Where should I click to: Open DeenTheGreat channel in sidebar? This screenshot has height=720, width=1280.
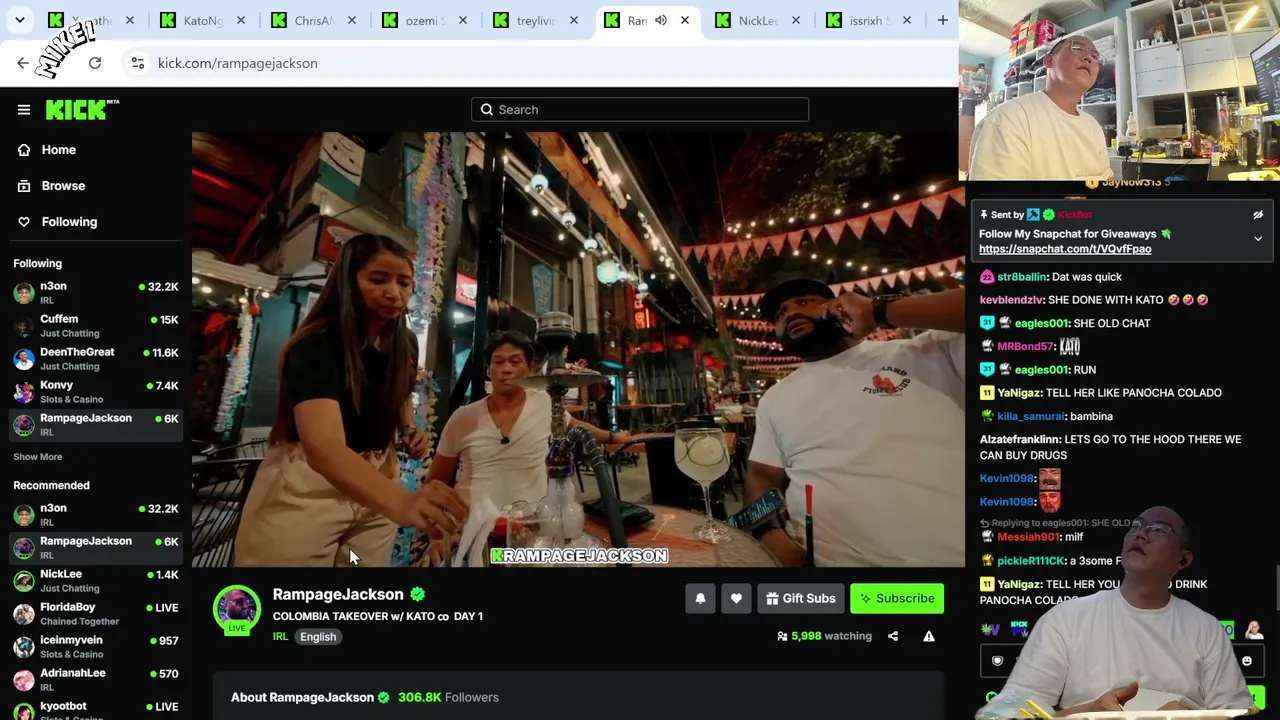[96, 358]
